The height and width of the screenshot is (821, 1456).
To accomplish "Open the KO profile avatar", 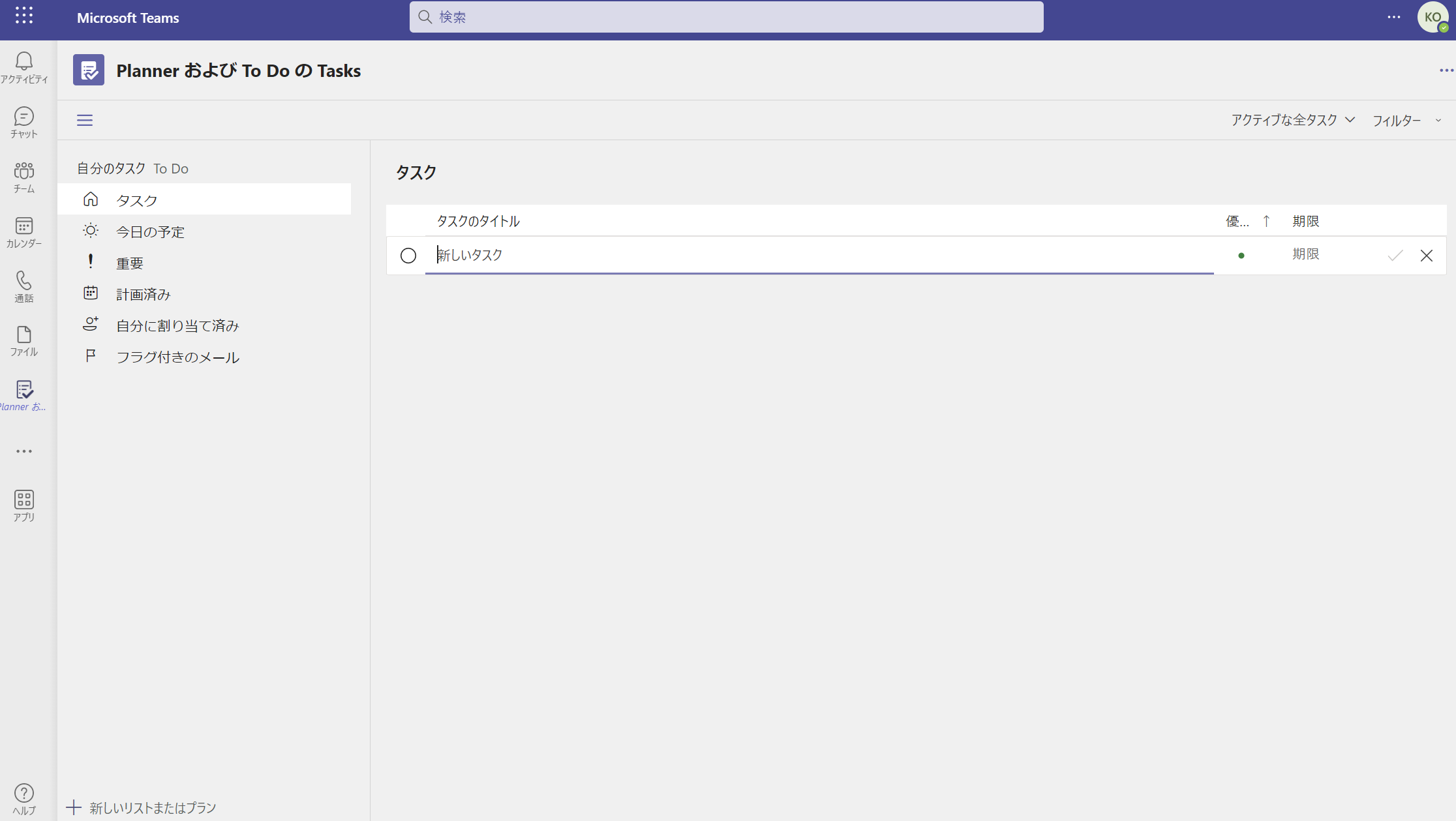I will tap(1433, 17).
